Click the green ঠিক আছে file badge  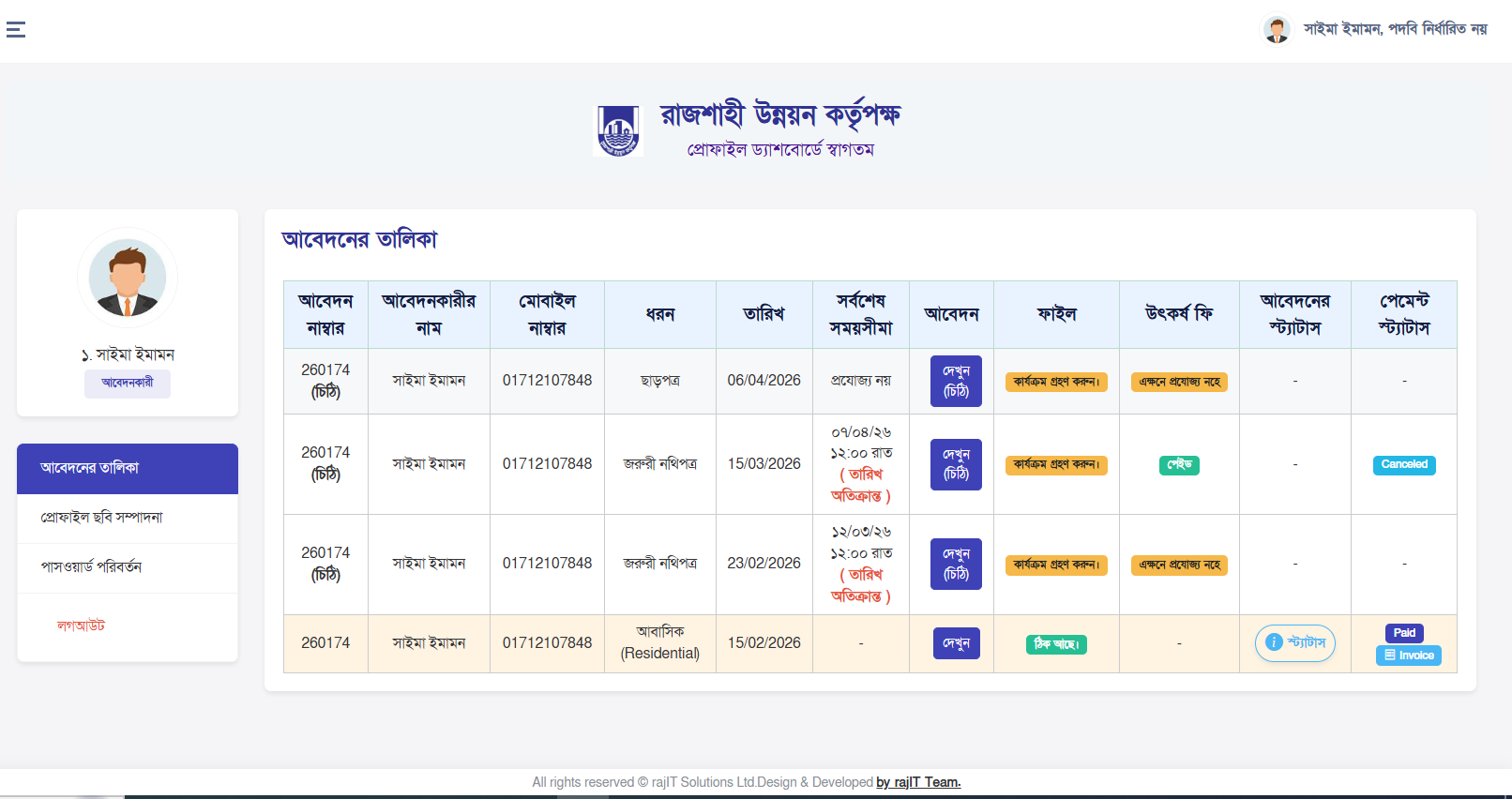(1056, 644)
